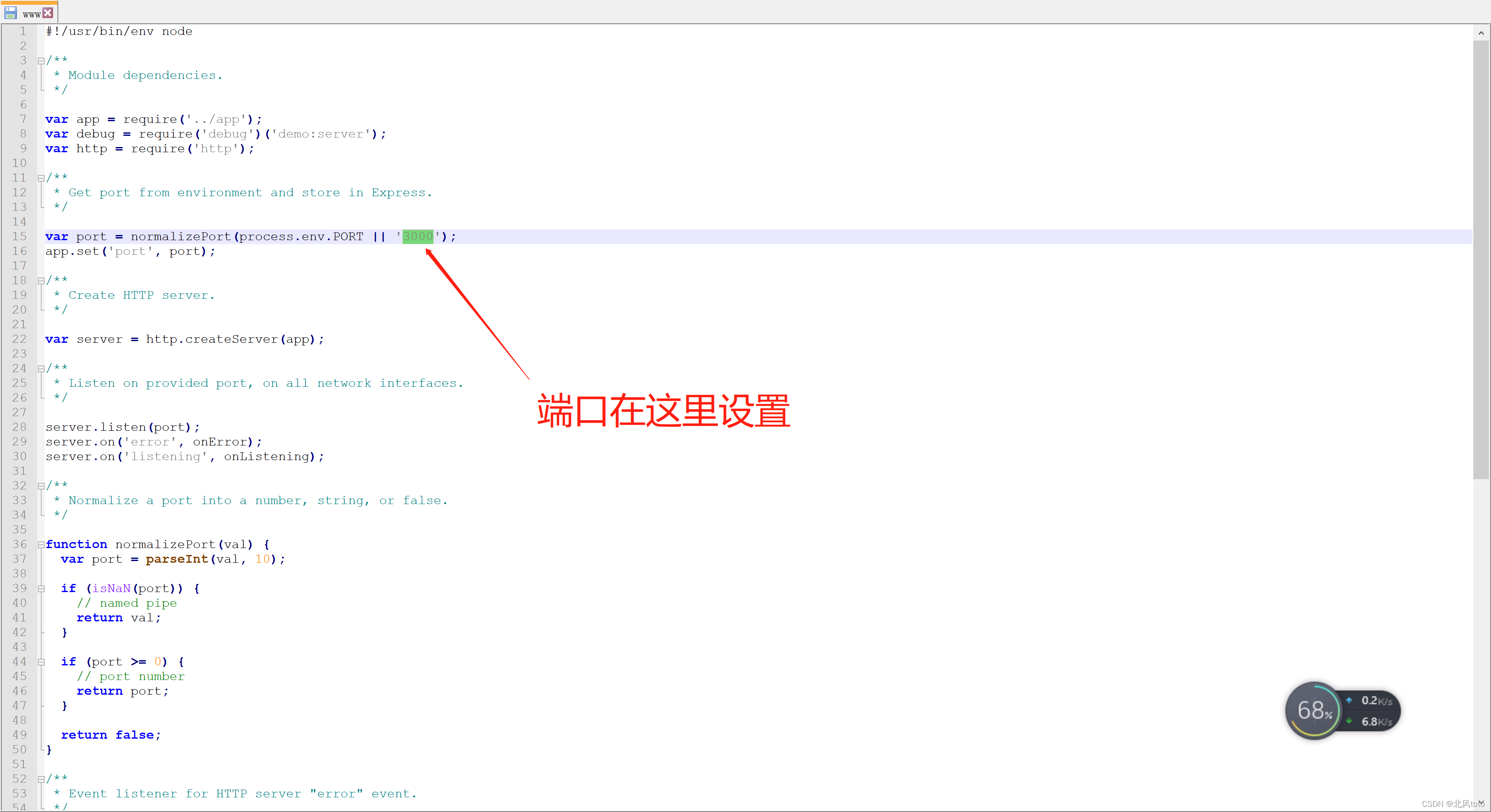This screenshot has height=812, width=1491.
Task: Click the 68% memory usage widget
Action: coord(1313,710)
